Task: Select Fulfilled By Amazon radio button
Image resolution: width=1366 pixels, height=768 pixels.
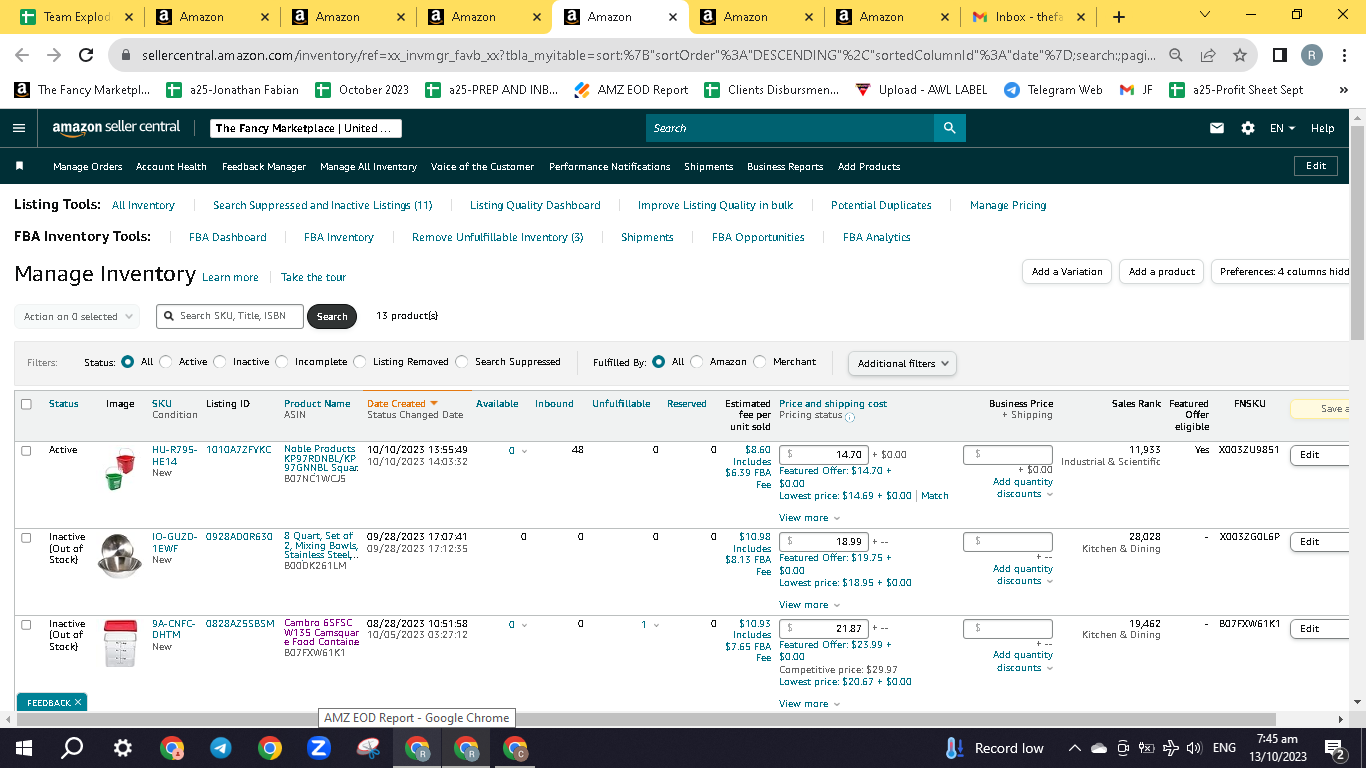Action: (x=698, y=362)
